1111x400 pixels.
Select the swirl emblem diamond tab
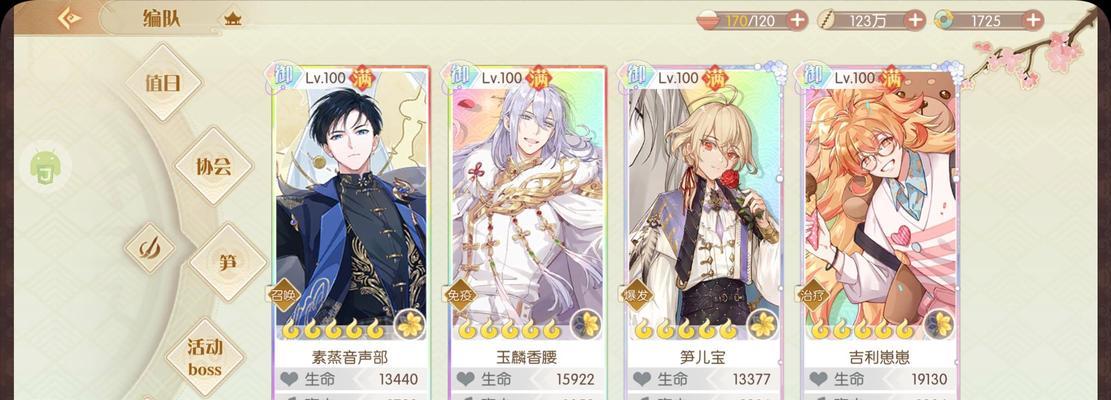pos(150,248)
